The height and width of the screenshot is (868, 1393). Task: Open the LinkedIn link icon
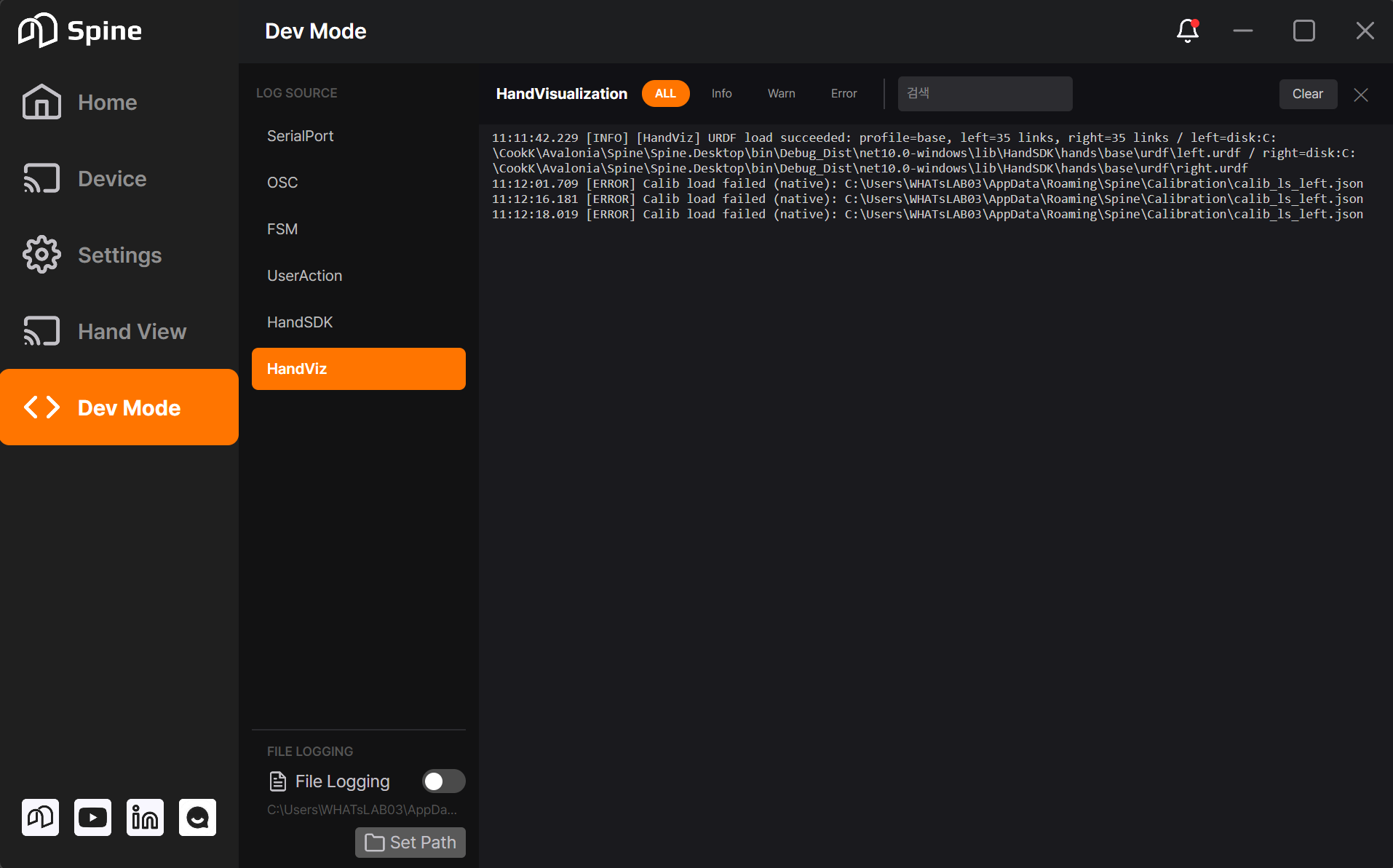(146, 817)
